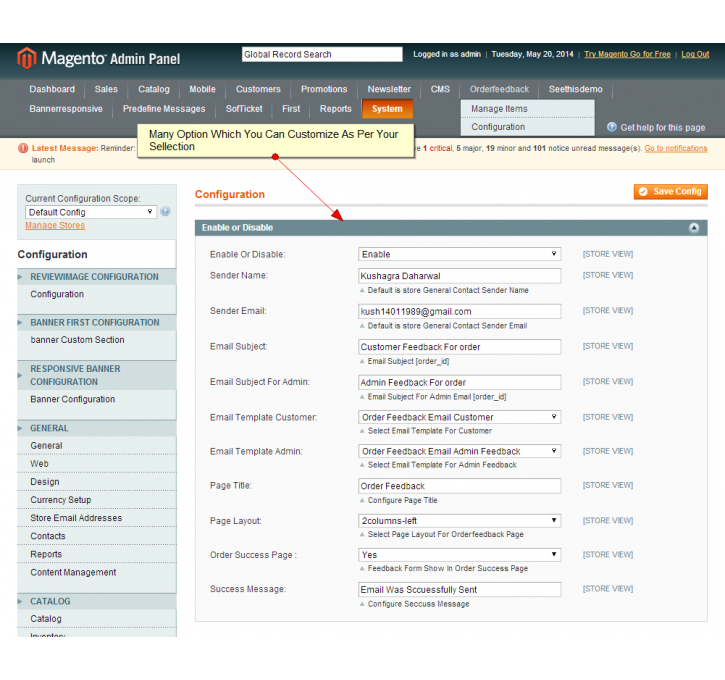The image size is (725, 680).
Task: Open the Sales menu
Action: [106, 89]
